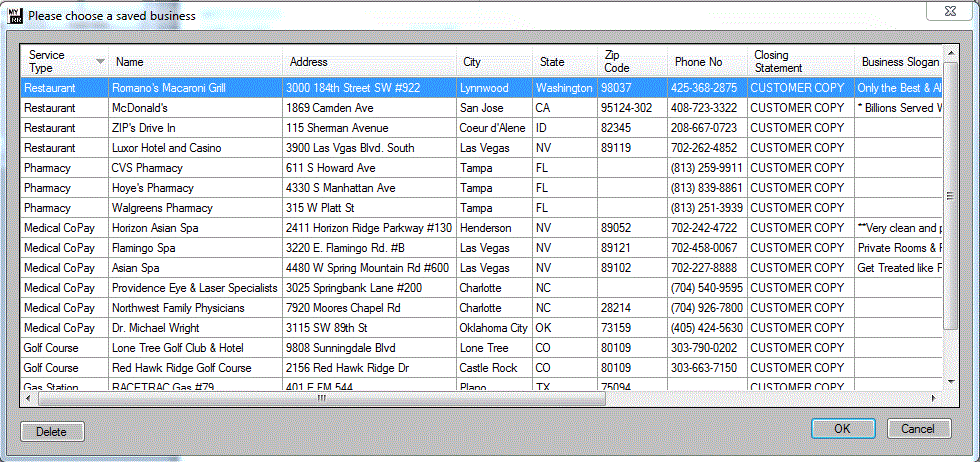Select the Luxor Hotel and Casino row
The image size is (980, 462).
tap(481, 148)
